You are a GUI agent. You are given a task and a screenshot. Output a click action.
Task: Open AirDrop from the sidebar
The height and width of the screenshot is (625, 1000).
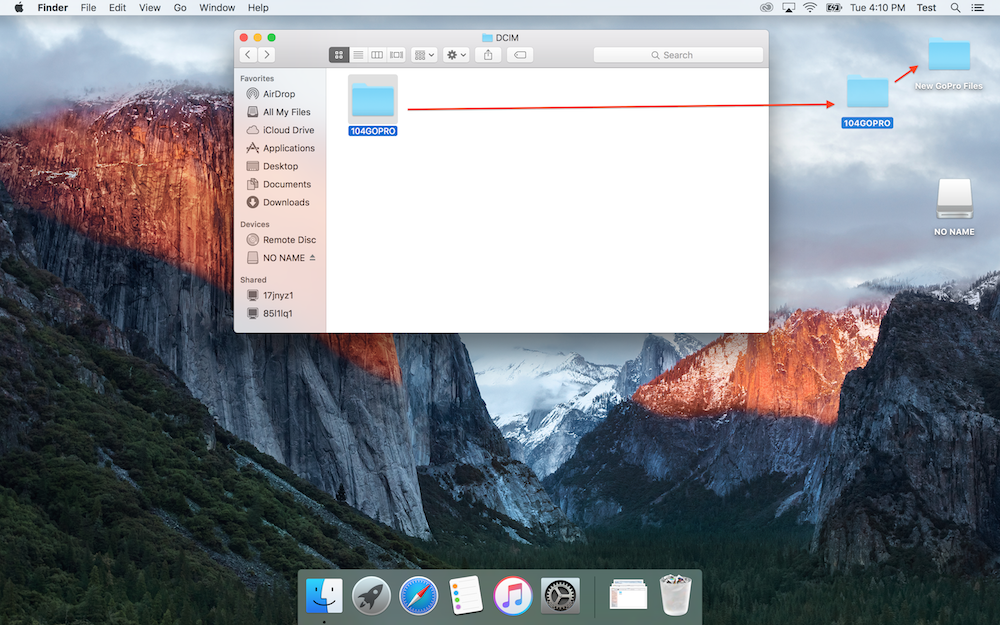(281, 93)
